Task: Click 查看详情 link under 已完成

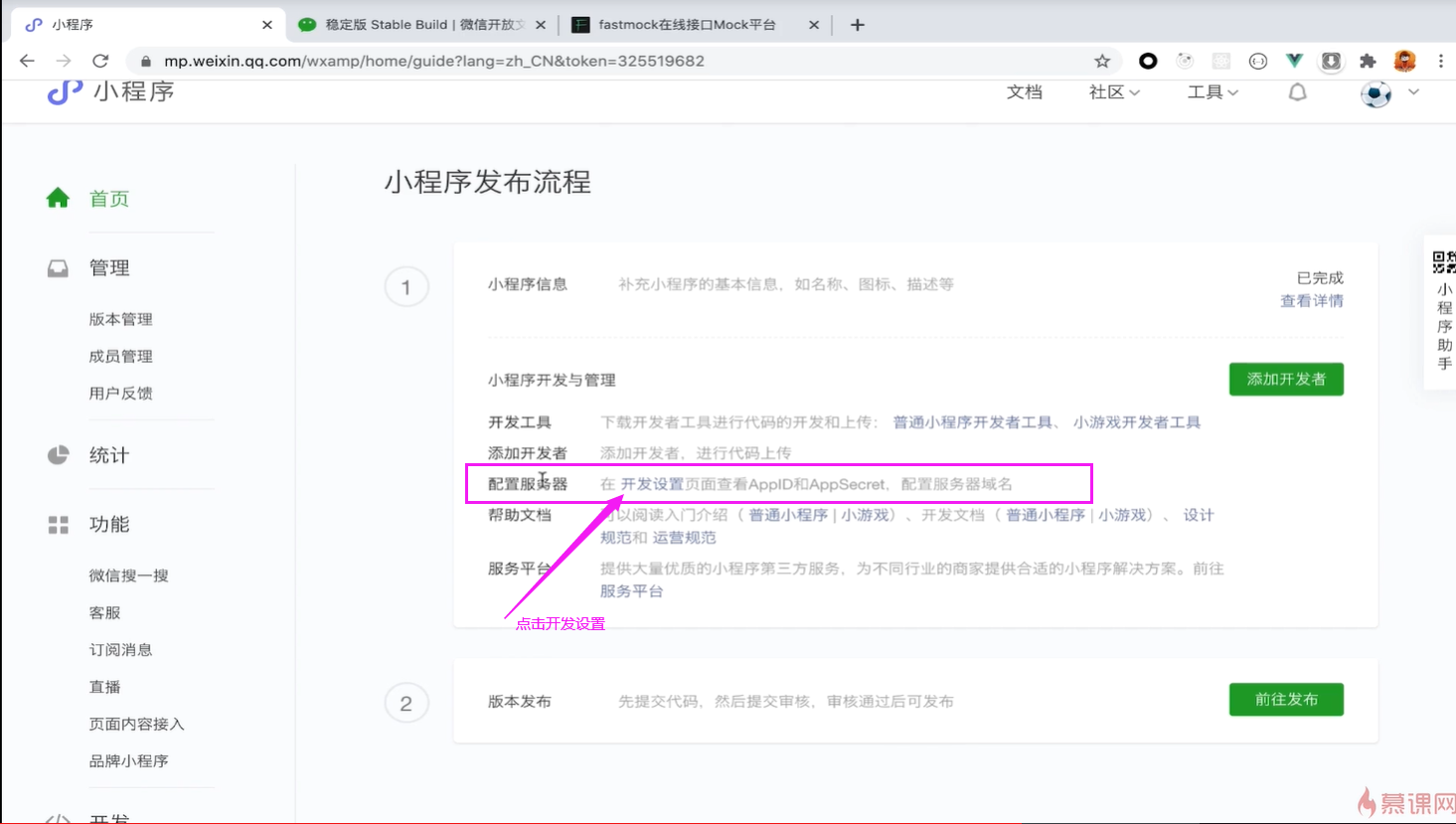Action: coord(1311,301)
